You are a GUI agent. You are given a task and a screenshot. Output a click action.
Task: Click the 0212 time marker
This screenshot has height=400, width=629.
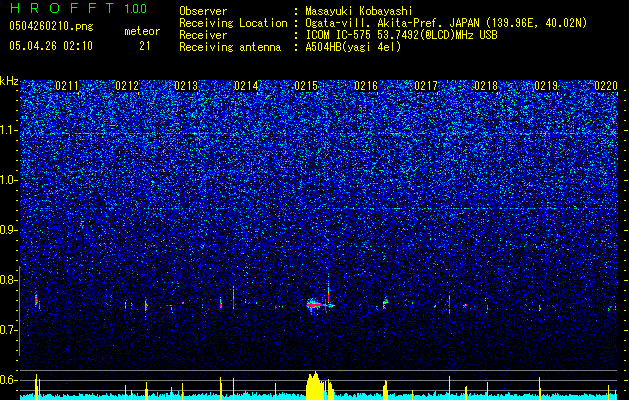(x=127, y=86)
